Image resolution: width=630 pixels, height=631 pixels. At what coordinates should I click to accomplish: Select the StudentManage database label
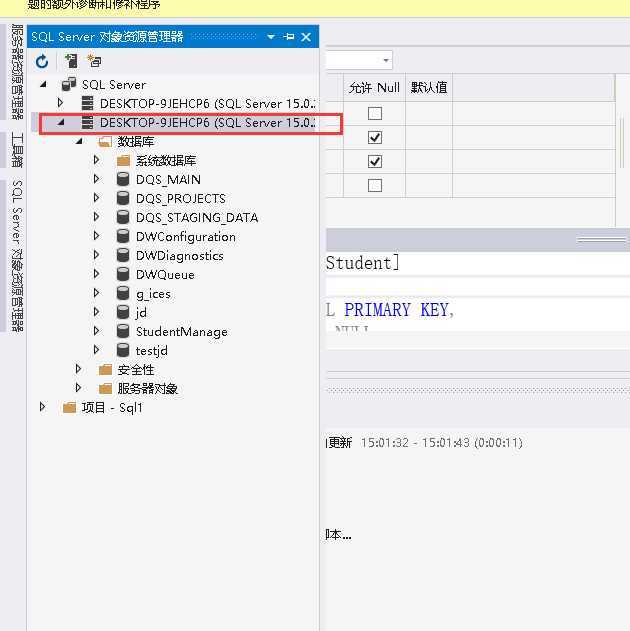(x=182, y=332)
